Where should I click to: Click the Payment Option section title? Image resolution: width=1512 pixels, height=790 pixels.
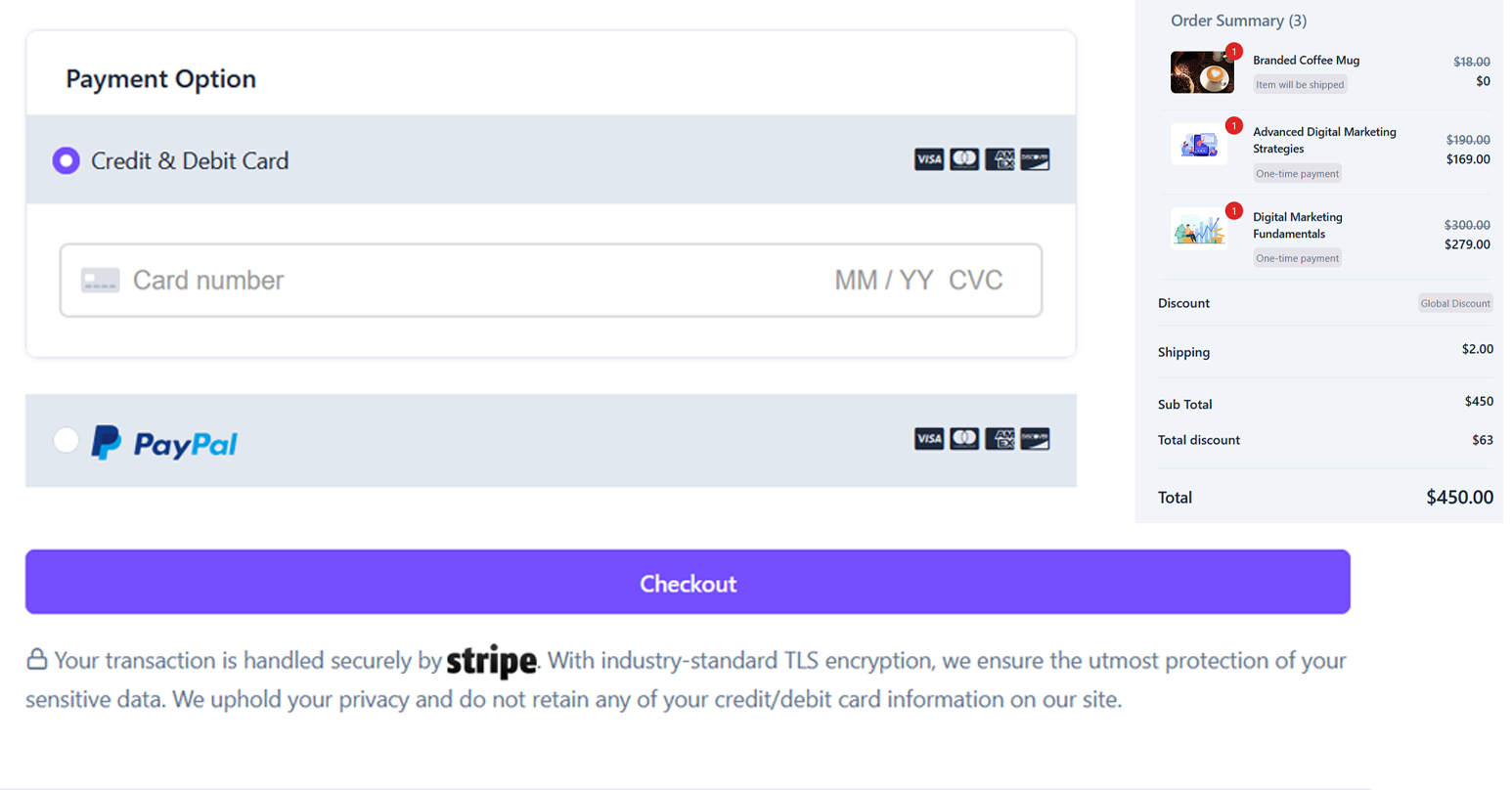click(160, 77)
